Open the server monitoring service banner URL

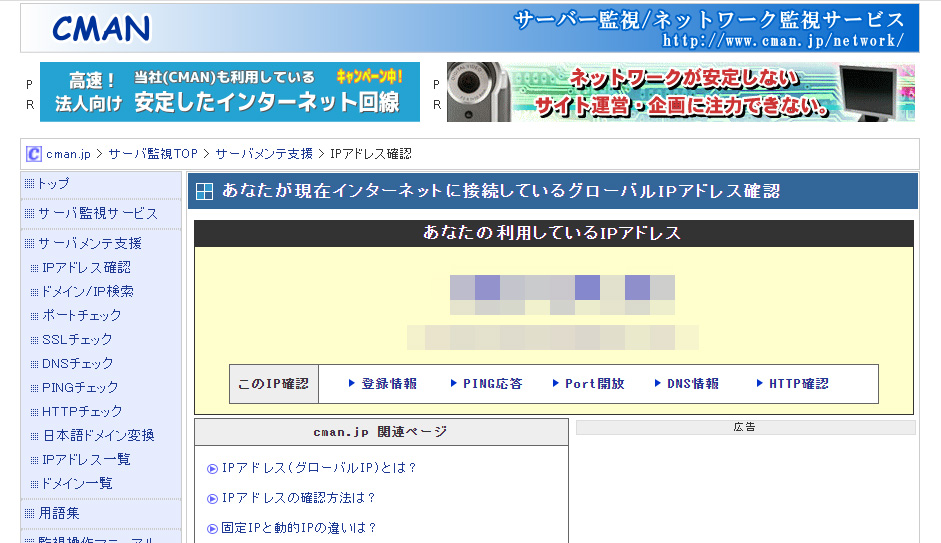click(783, 41)
